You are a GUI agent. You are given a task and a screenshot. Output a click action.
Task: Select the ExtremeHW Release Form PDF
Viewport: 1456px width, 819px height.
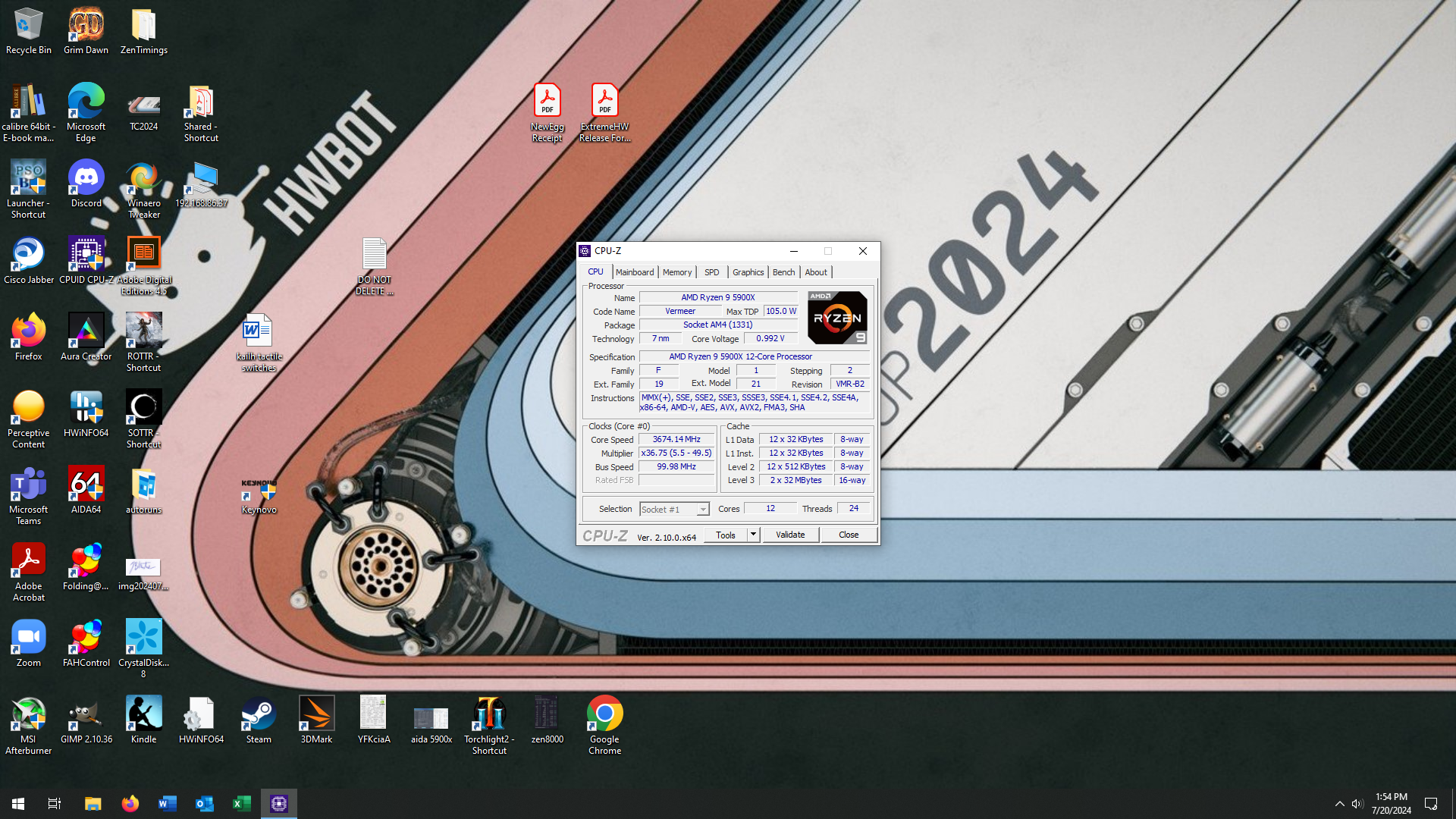click(604, 112)
